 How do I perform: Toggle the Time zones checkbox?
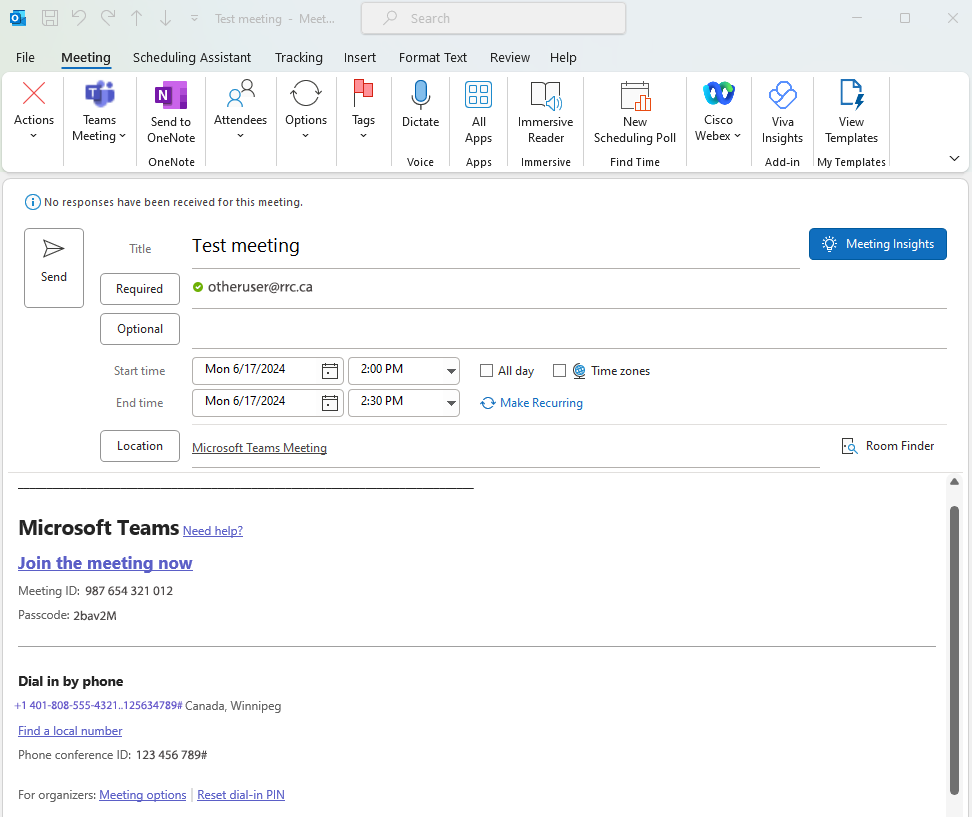pyautogui.click(x=560, y=371)
